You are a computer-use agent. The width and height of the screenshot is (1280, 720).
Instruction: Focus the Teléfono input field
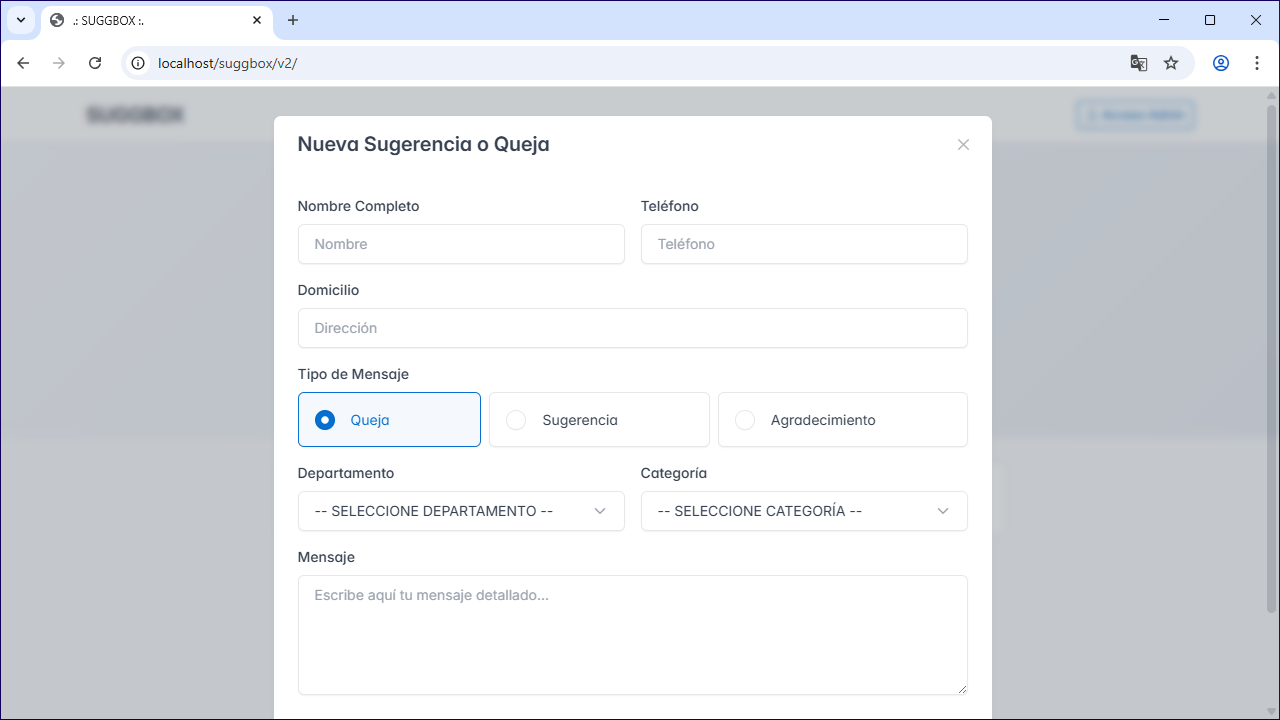pos(804,244)
